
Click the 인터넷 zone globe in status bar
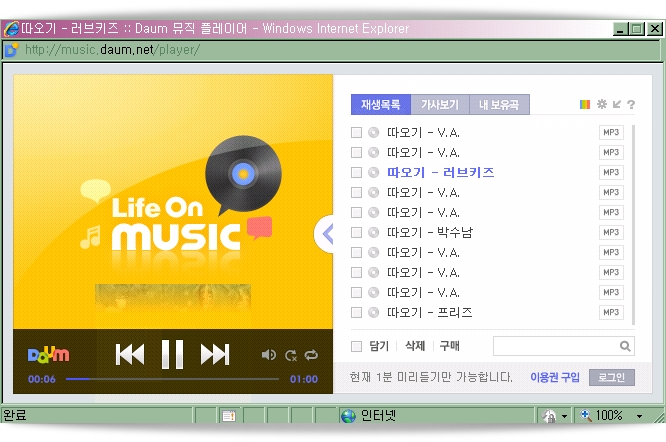tap(348, 416)
